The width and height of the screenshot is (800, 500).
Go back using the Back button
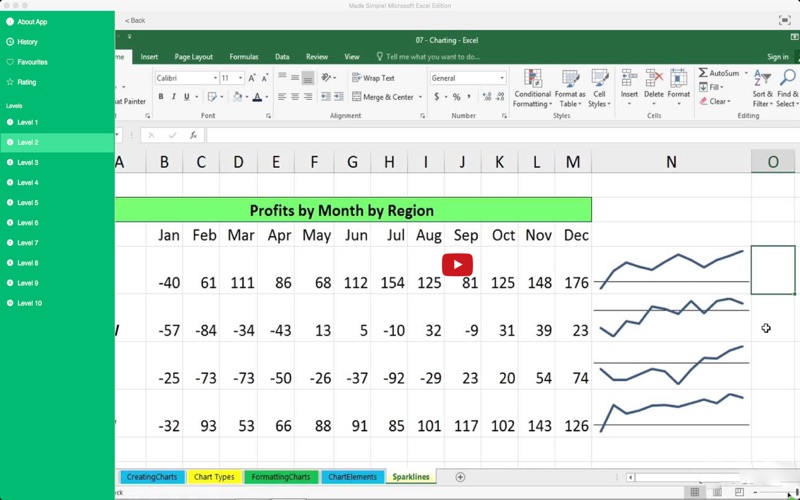135,20
